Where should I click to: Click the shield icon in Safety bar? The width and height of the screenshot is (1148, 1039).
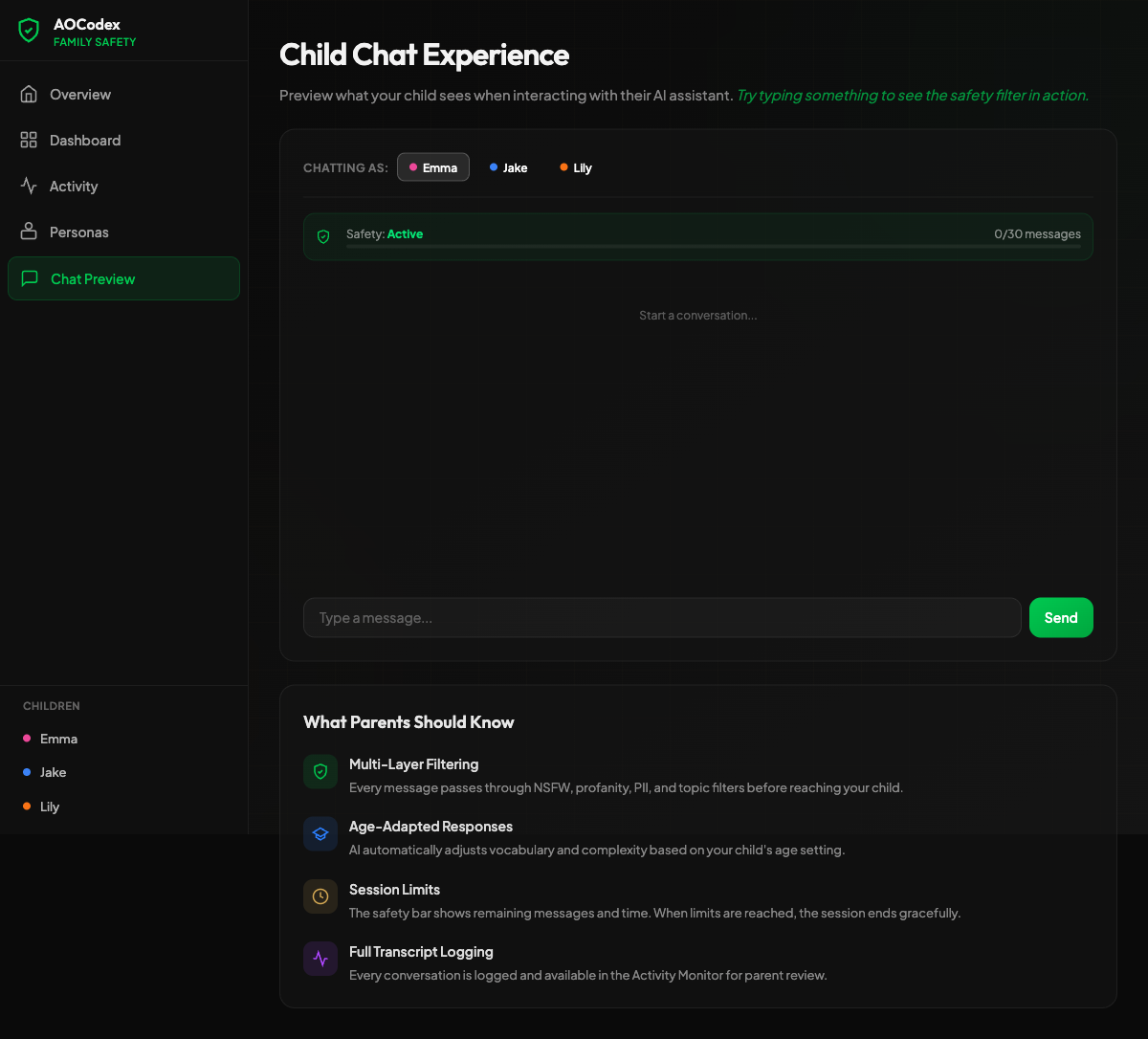tap(323, 236)
